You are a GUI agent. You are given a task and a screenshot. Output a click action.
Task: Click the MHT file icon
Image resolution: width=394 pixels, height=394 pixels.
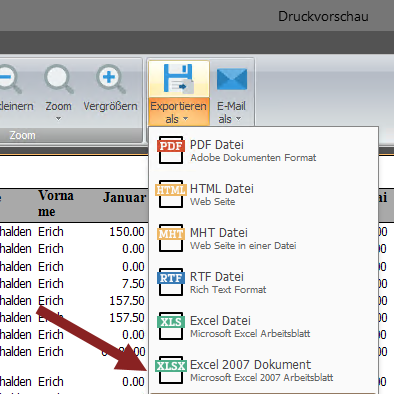(x=171, y=238)
